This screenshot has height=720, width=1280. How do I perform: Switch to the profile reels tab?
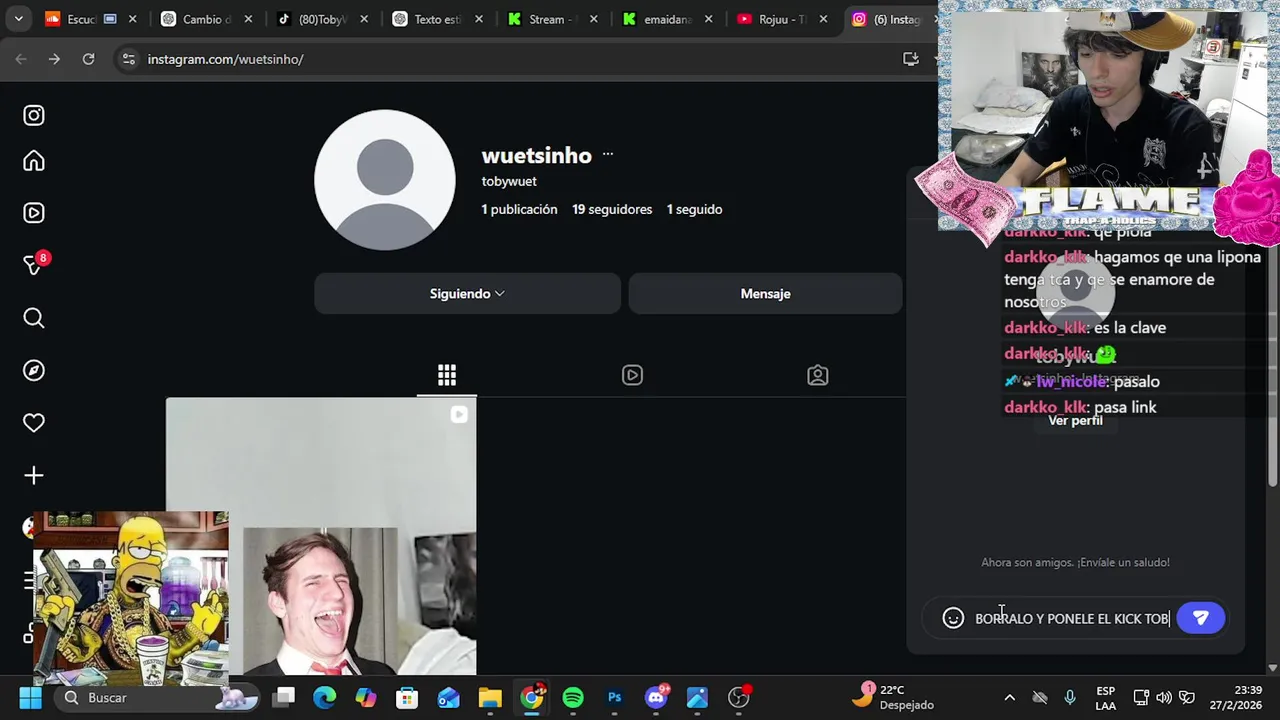point(632,375)
